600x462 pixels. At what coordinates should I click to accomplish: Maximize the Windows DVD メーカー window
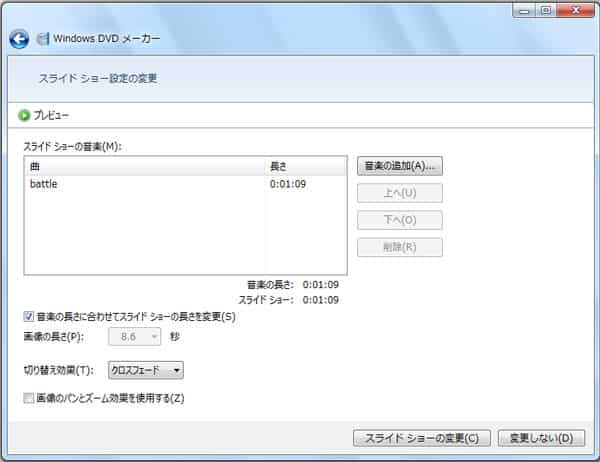pos(546,11)
